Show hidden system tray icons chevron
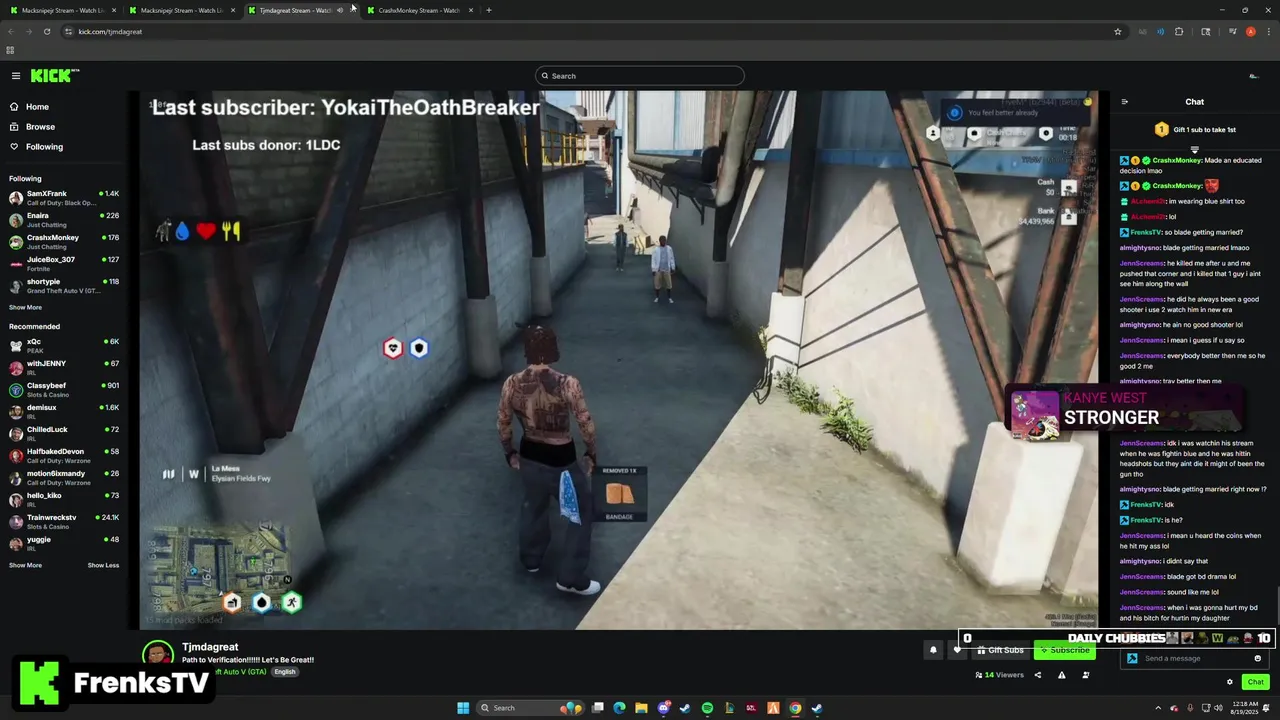Image resolution: width=1280 pixels, height=720 pixels. [x=1159, y=708]
